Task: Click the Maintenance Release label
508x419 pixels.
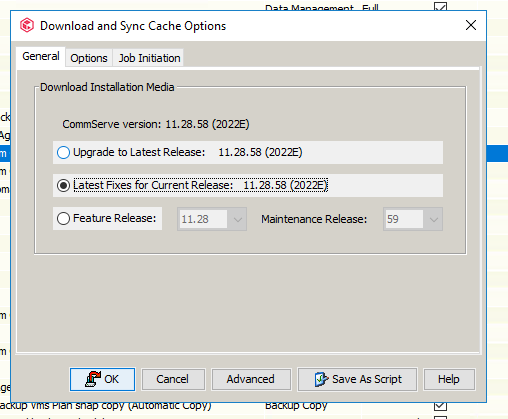Action: [x=314, y=219]
